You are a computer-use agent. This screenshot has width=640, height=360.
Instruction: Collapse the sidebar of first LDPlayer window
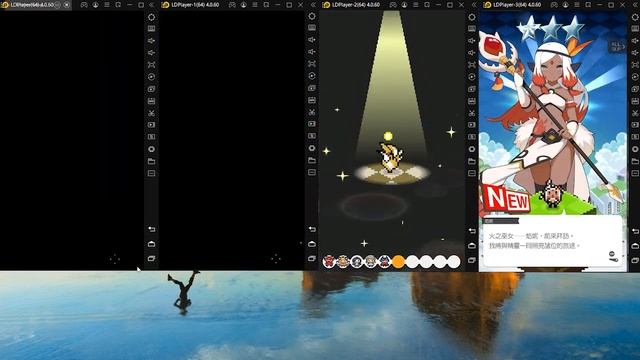point(151,5)
